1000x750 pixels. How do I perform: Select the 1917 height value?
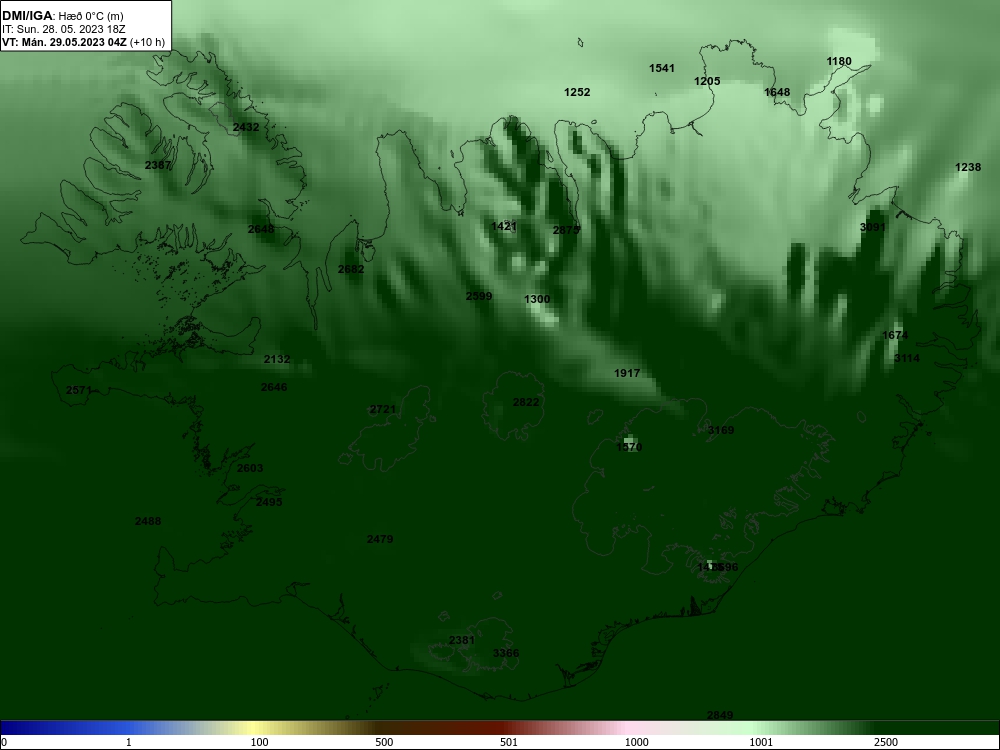(x=627, y=373)
